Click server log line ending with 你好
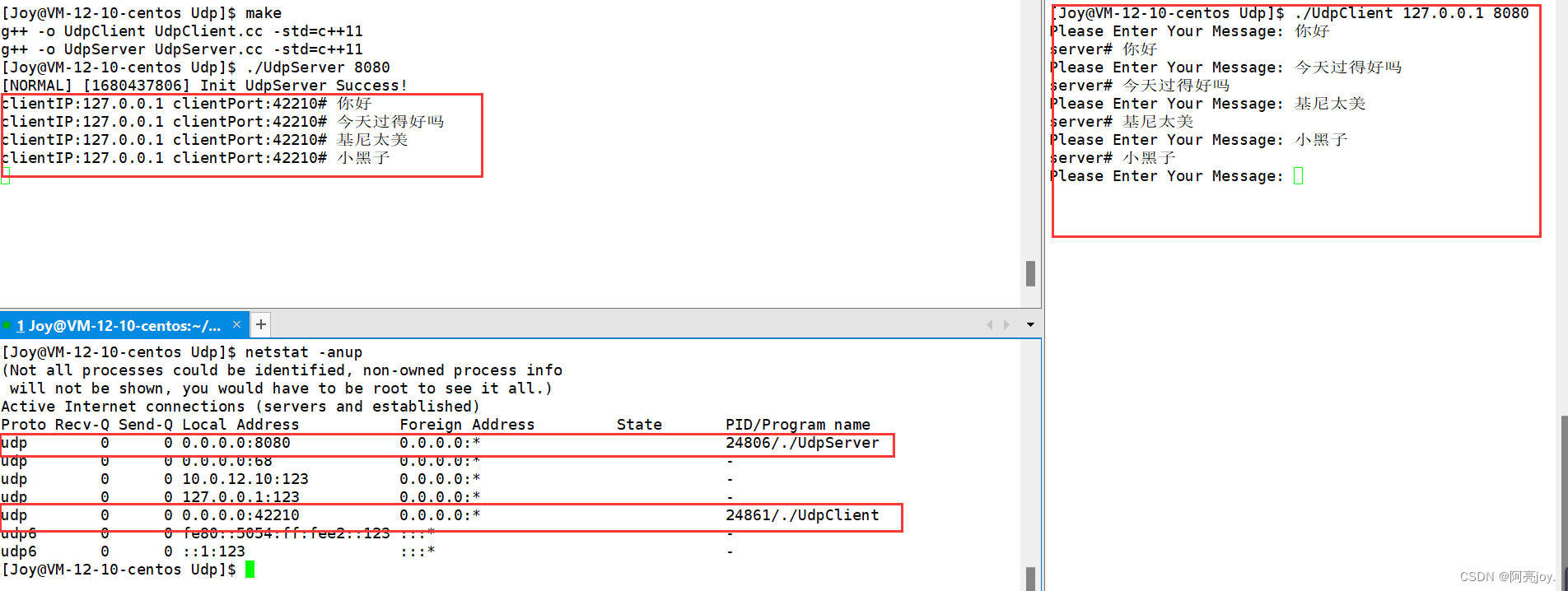The height and width of the screenshot is (591, 1568). (x=187, y=104)
